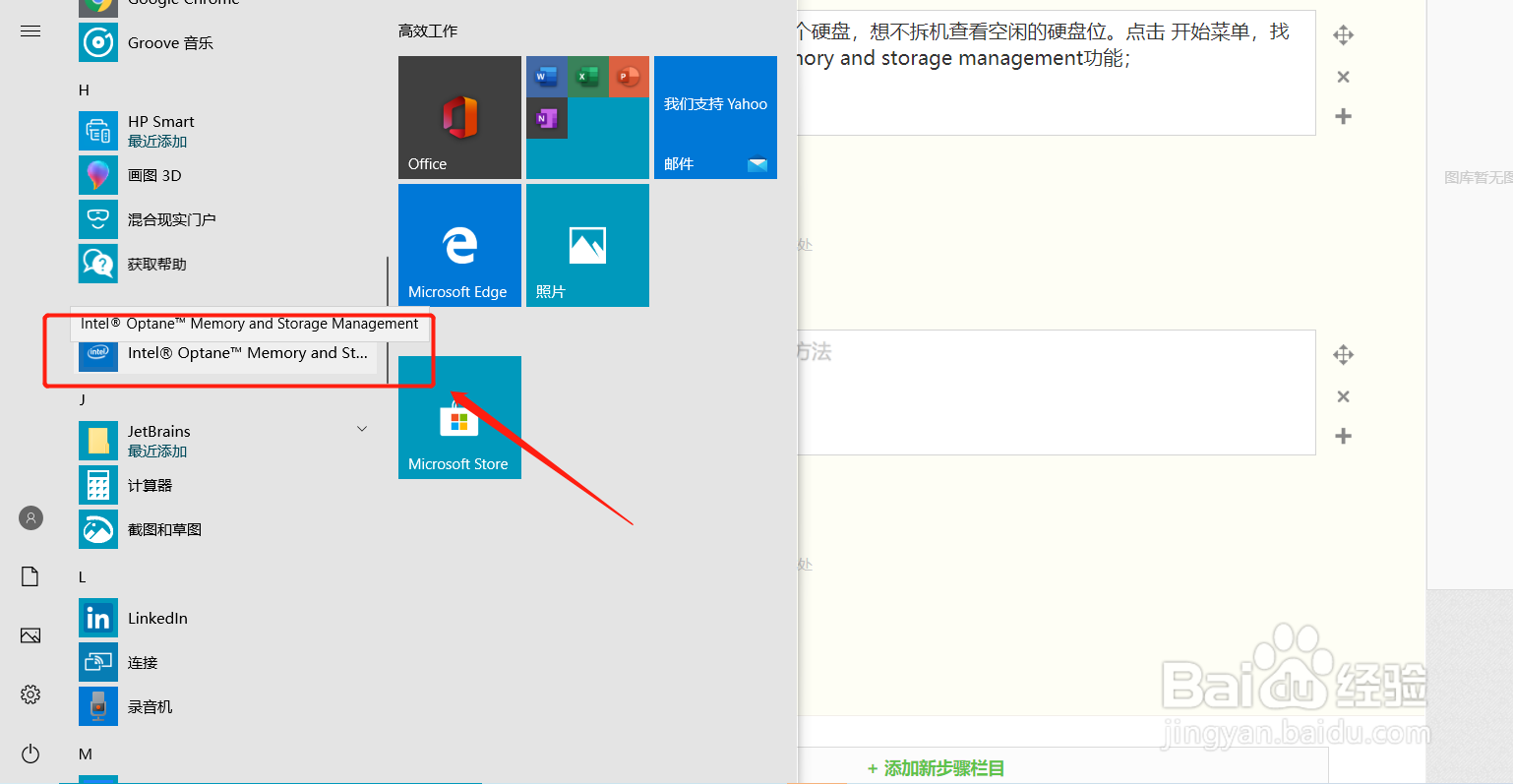Launch HP Smart app icon
The width and height of the screenshot is (1513, 784).
click(x=98, y=131)
